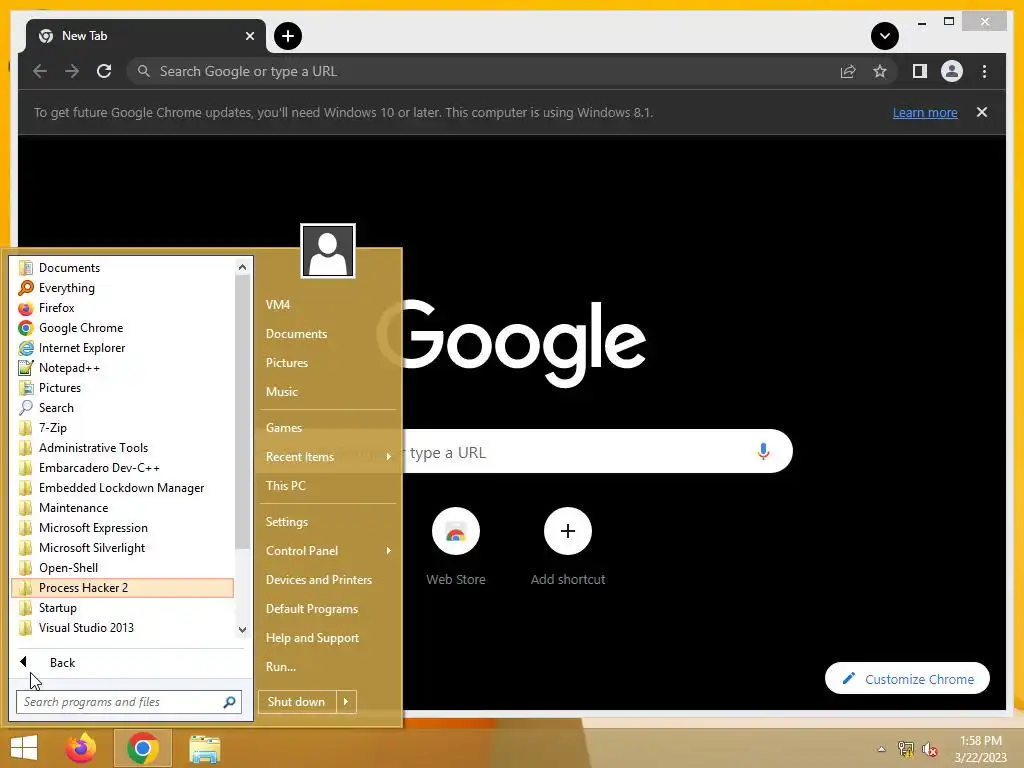Viewport: 1024px width, 768px height.
Task: Click the voice search microphone icon
Action: pos(763,451)
